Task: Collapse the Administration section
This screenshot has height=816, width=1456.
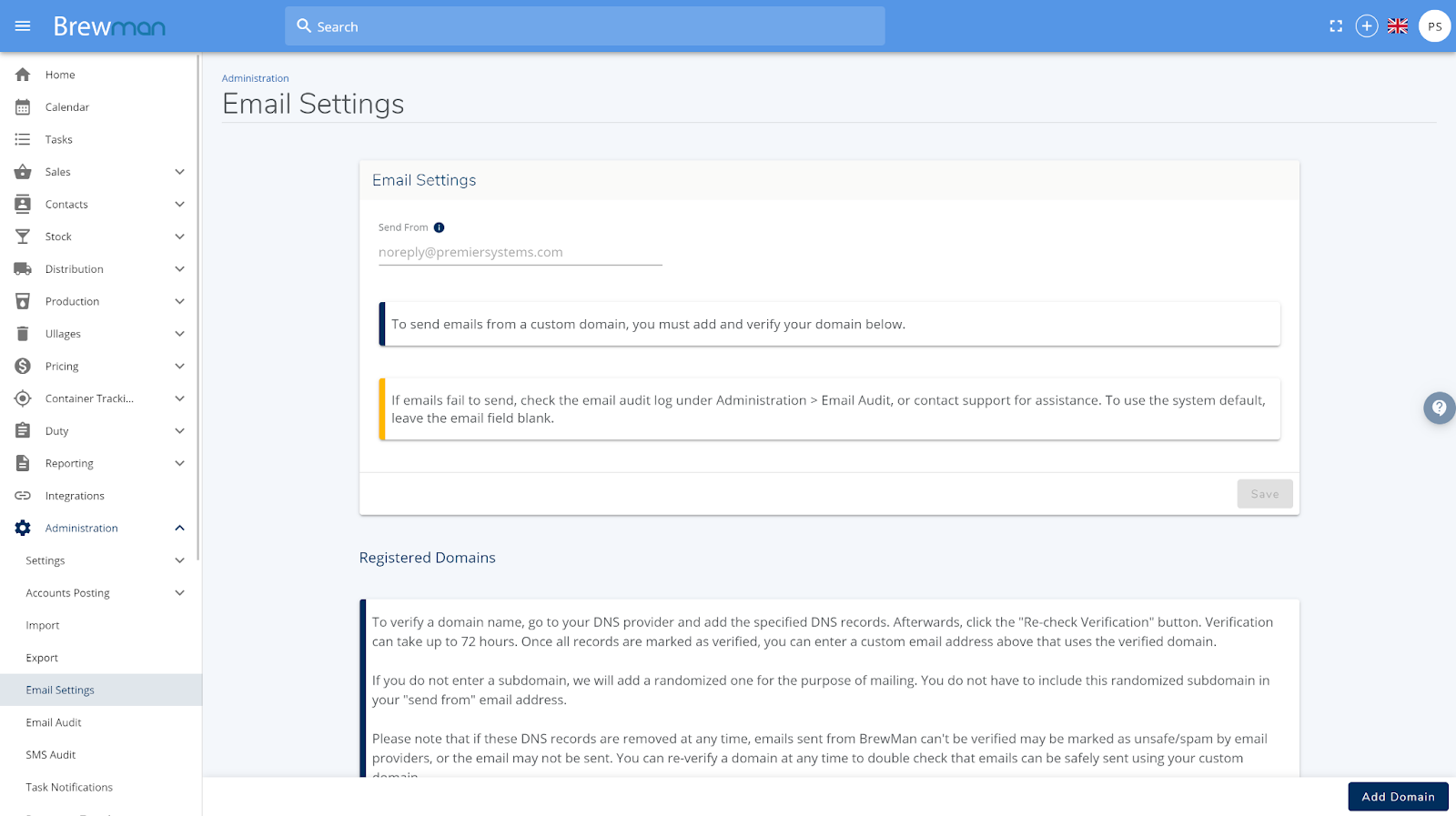Action: [x=99, y=529]
